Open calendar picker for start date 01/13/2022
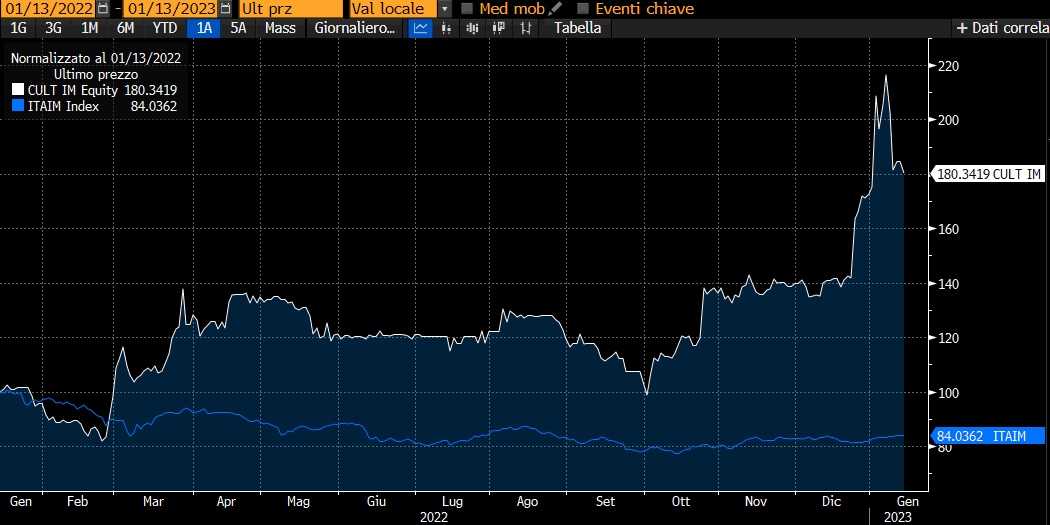 coord(103,9)
